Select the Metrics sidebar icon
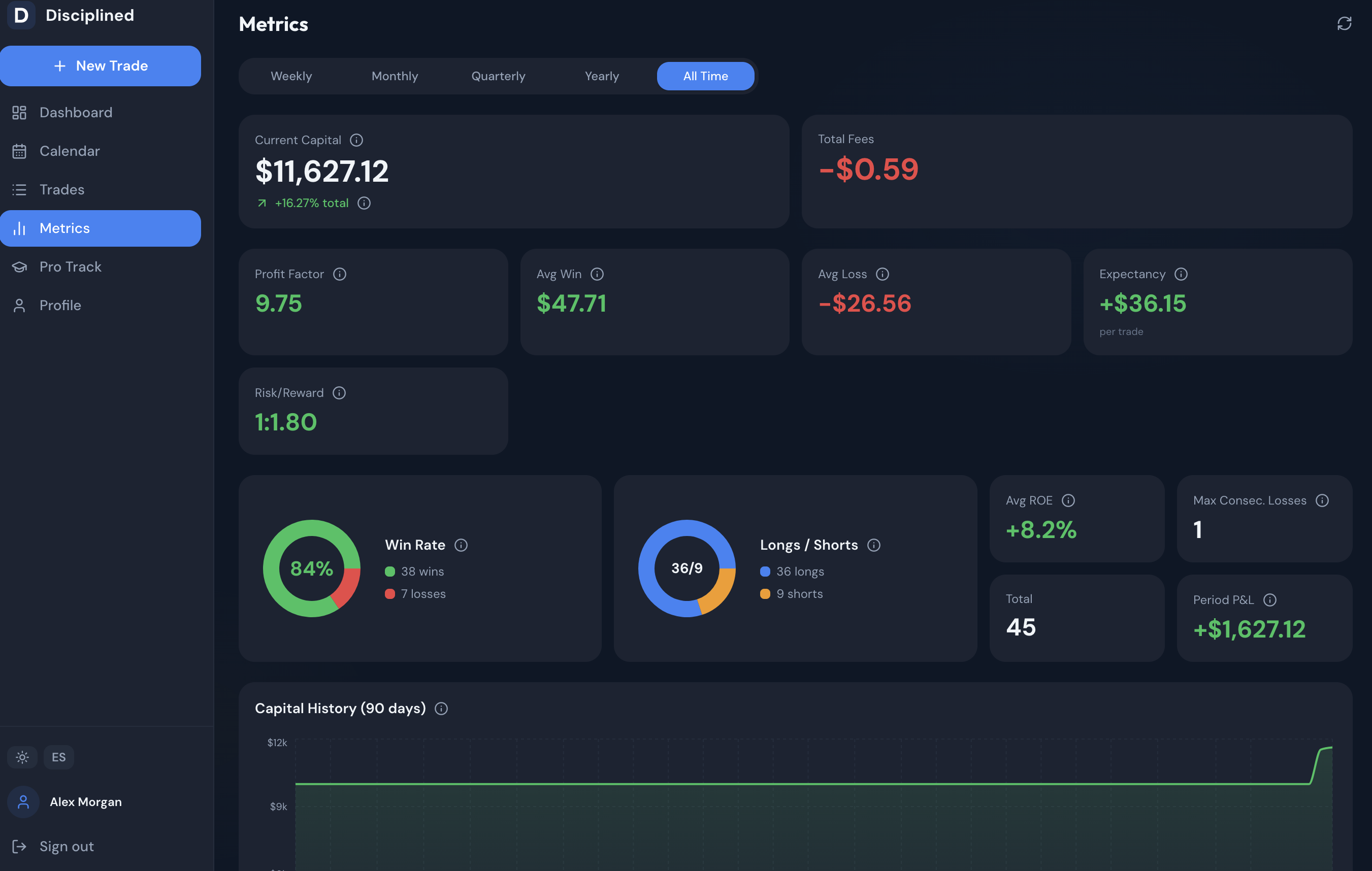Image resolution: width=1372 pixels, height=871 pixels. (20, 228)
